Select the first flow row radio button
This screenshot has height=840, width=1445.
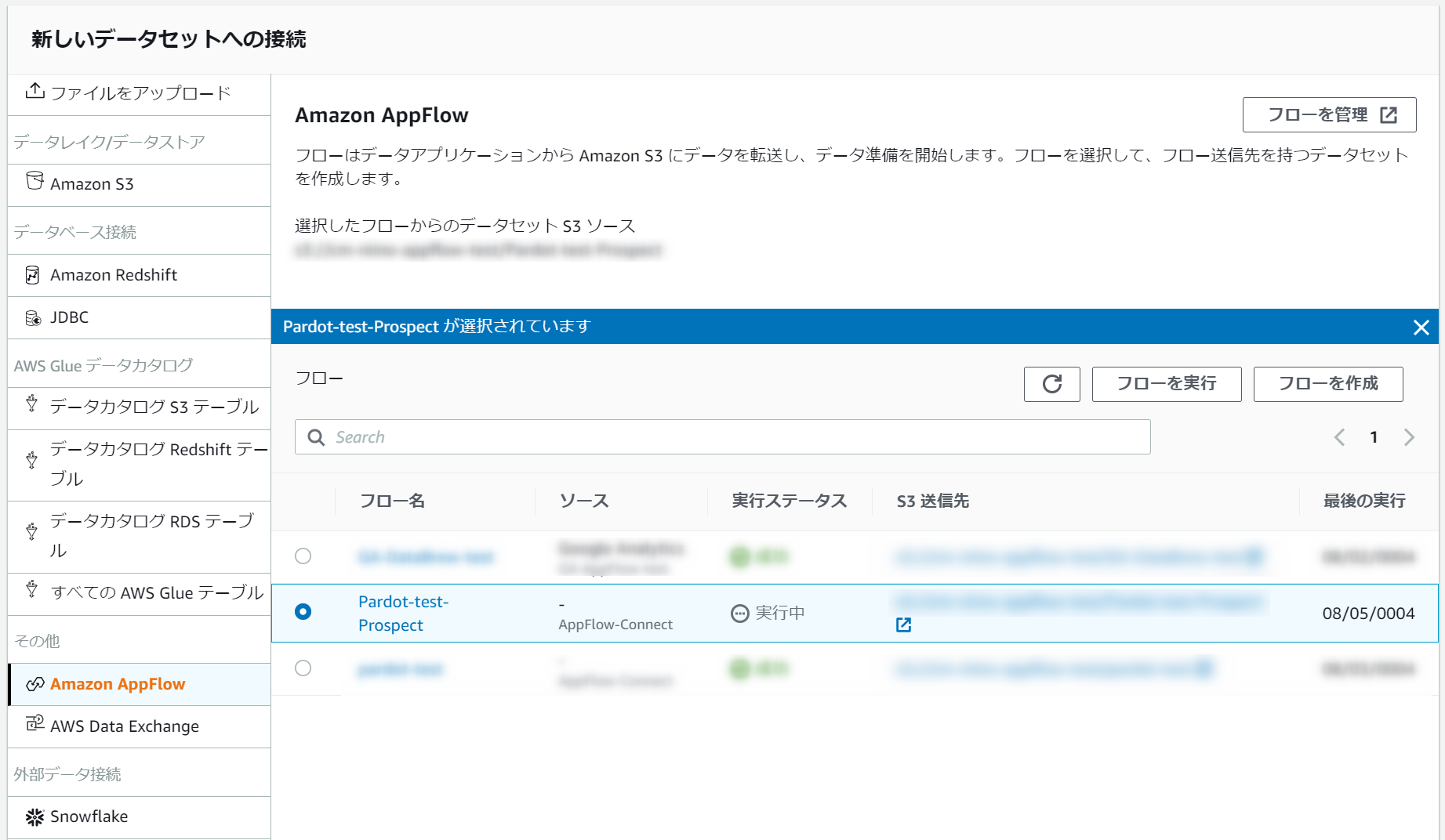(x=303, y=556)
